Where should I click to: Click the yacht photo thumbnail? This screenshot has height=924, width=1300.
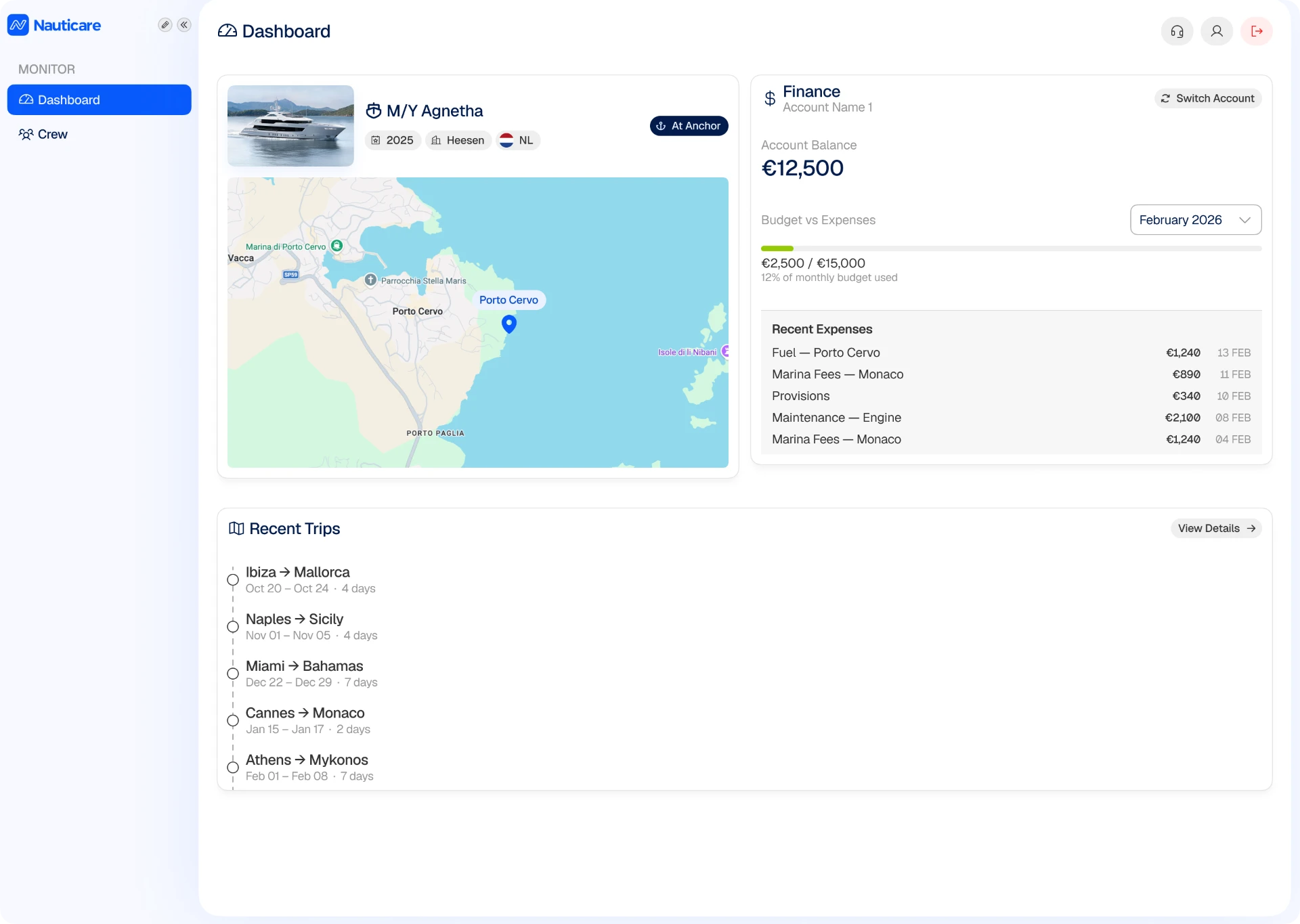290,126
